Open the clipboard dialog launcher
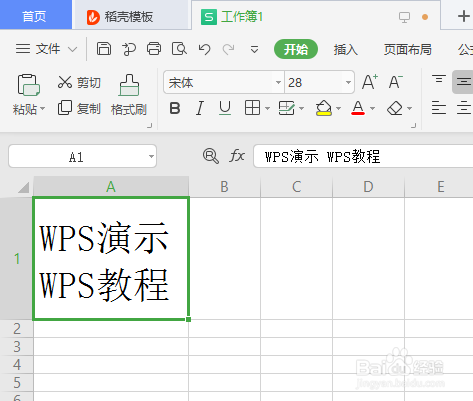The image size is (473, 401). pyautogui.click(x=150, y=126)
